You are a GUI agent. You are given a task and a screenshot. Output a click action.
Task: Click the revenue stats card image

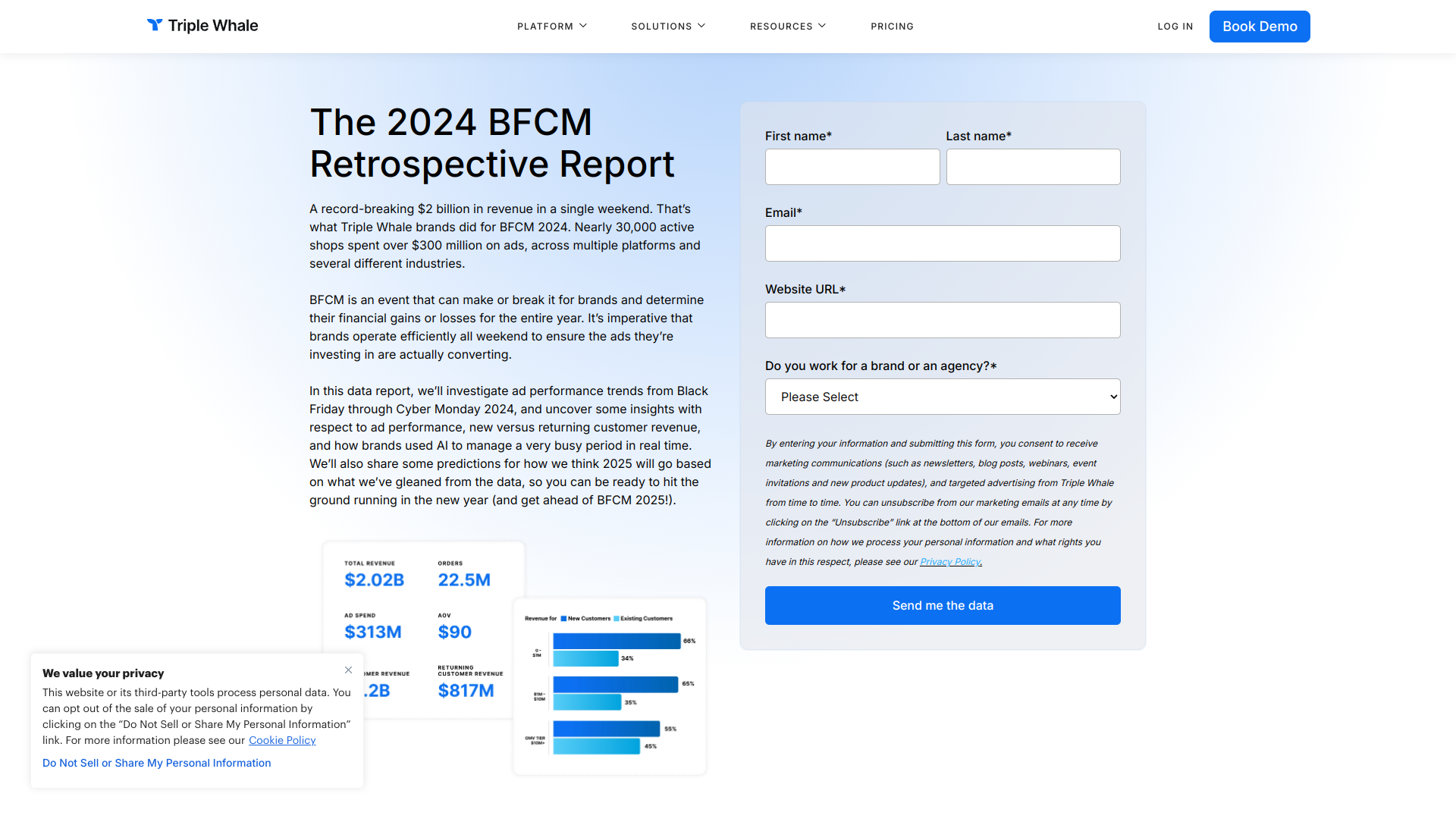pyautogui.click(x=423, y=629)
